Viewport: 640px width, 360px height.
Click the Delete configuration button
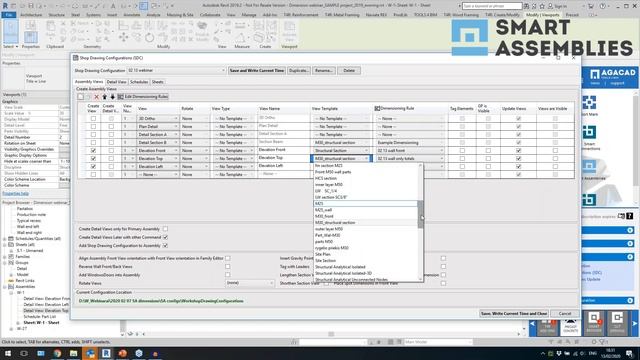tap(349, 71)
